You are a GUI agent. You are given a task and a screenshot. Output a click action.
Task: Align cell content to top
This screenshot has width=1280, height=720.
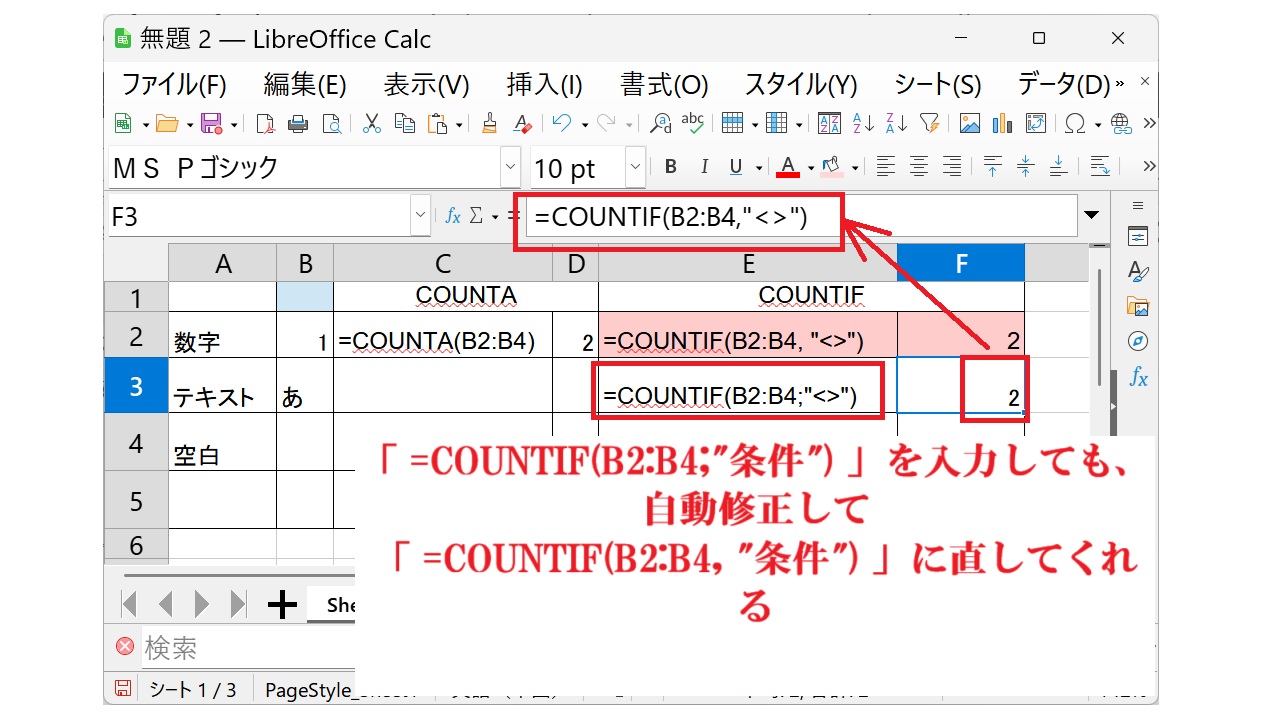[x=992, y=166]
